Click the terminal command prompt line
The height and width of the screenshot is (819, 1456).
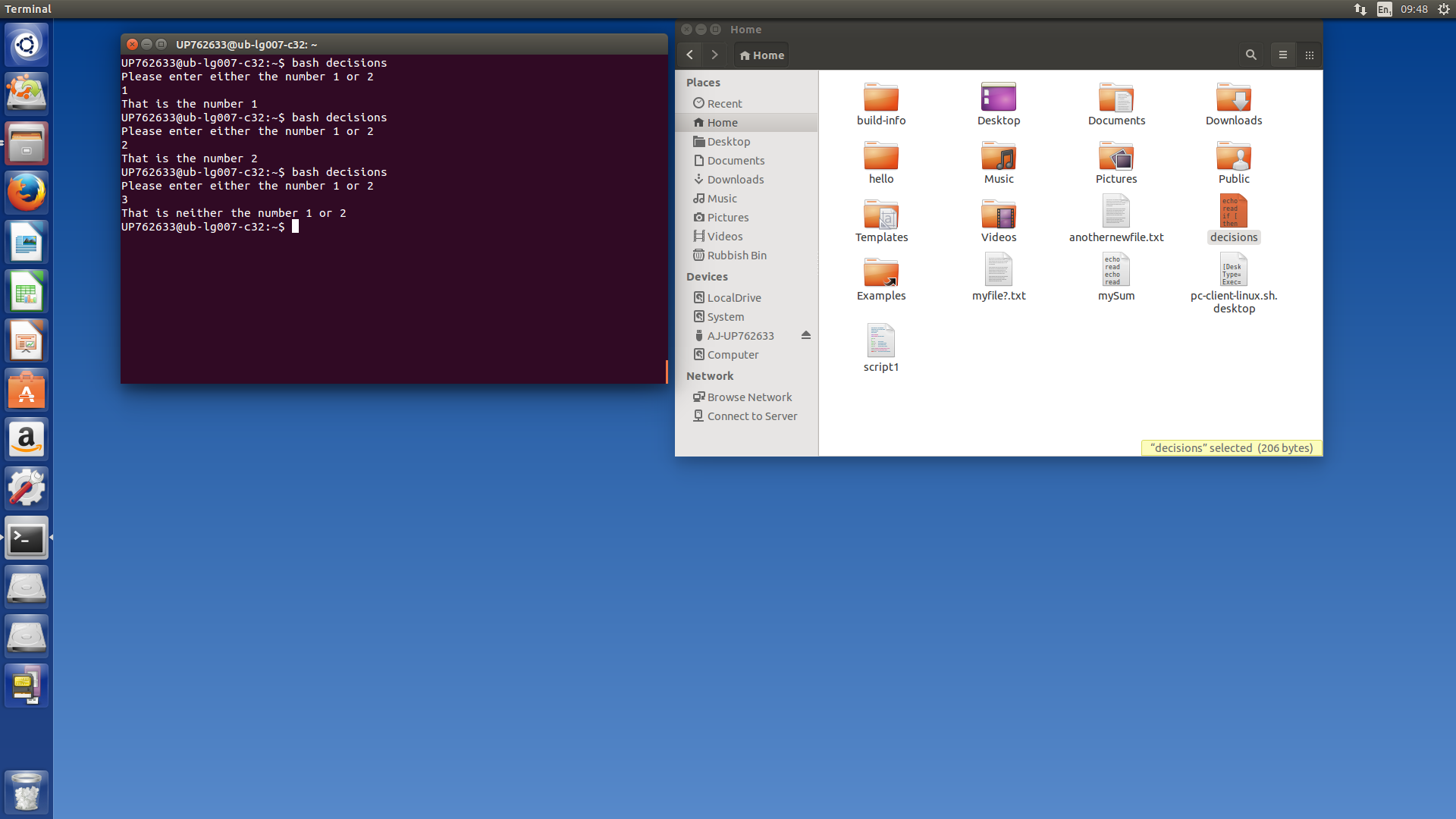coord(210,227)
